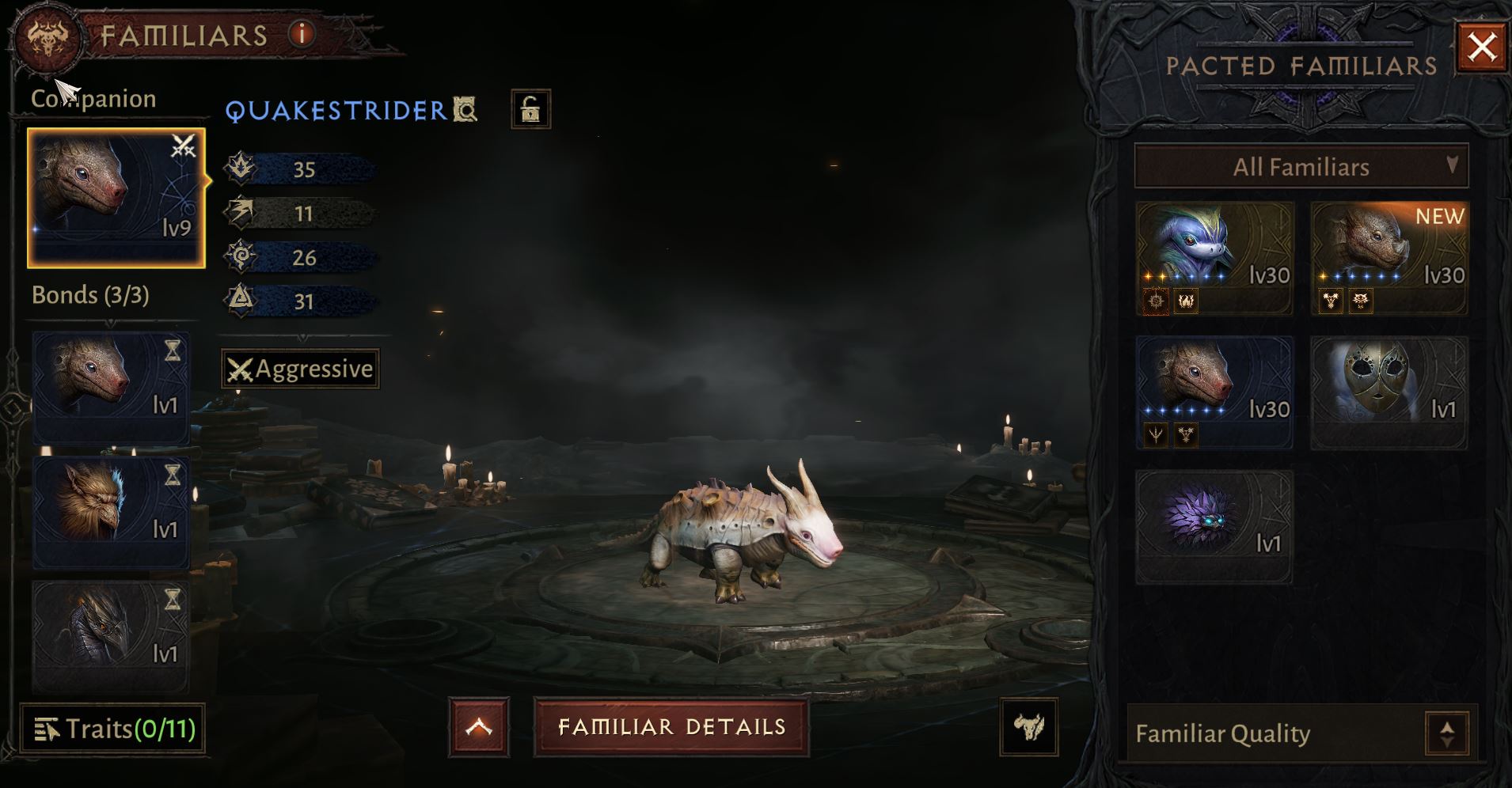The width and height of the screenshot is (1512, 788).
Task: Select the masked lv1 familiar
Action: 1389,393
